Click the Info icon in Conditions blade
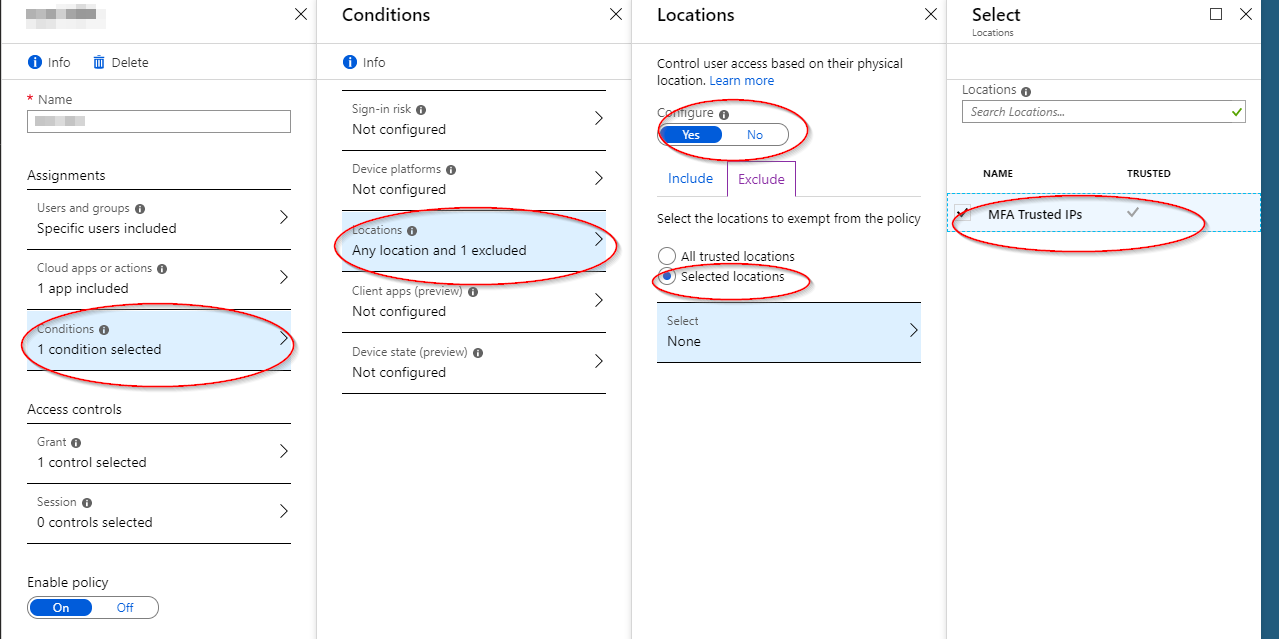 pyautogui.click(x=350, y=62)
